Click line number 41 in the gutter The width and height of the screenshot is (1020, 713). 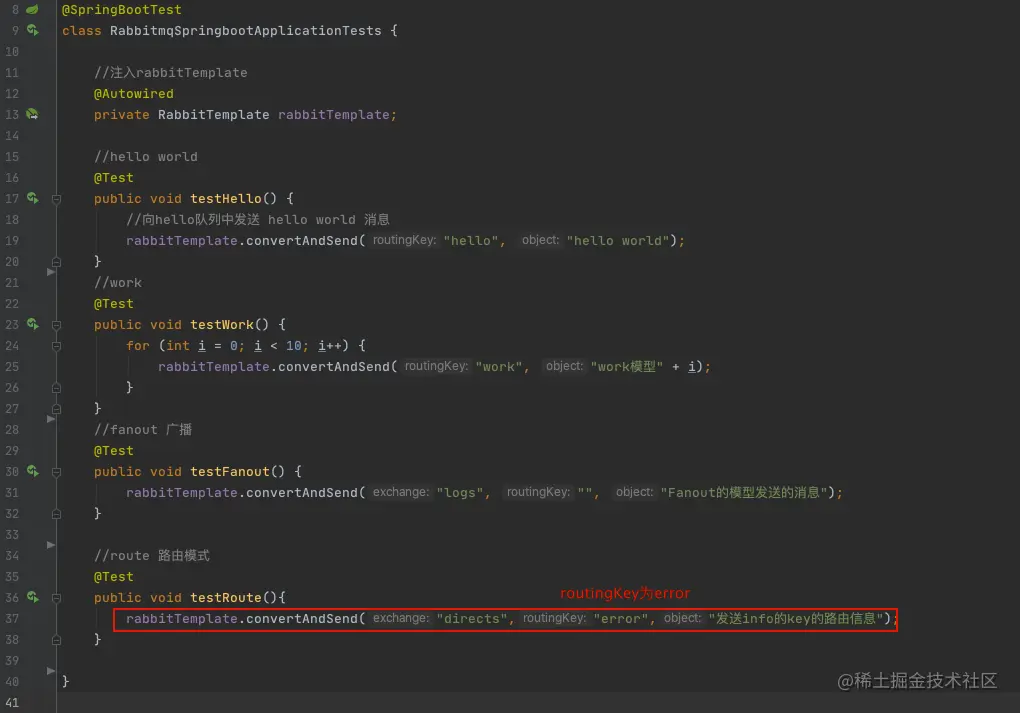click(x=12, y=703)
